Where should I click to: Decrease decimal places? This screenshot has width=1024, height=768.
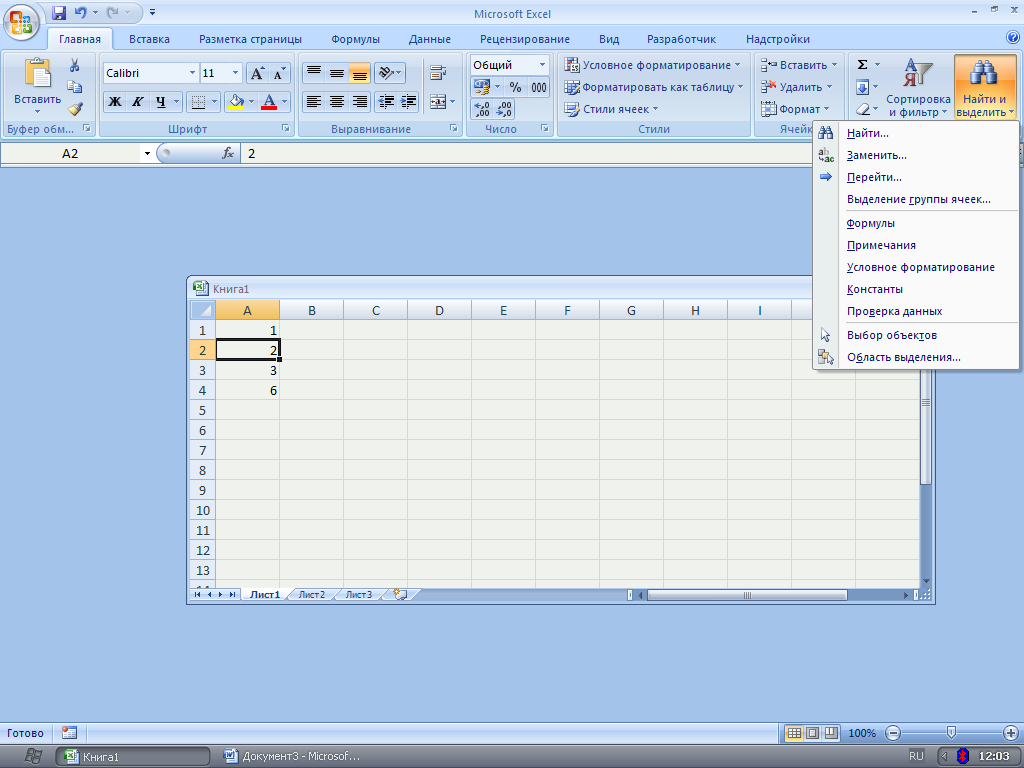(504, 109)
